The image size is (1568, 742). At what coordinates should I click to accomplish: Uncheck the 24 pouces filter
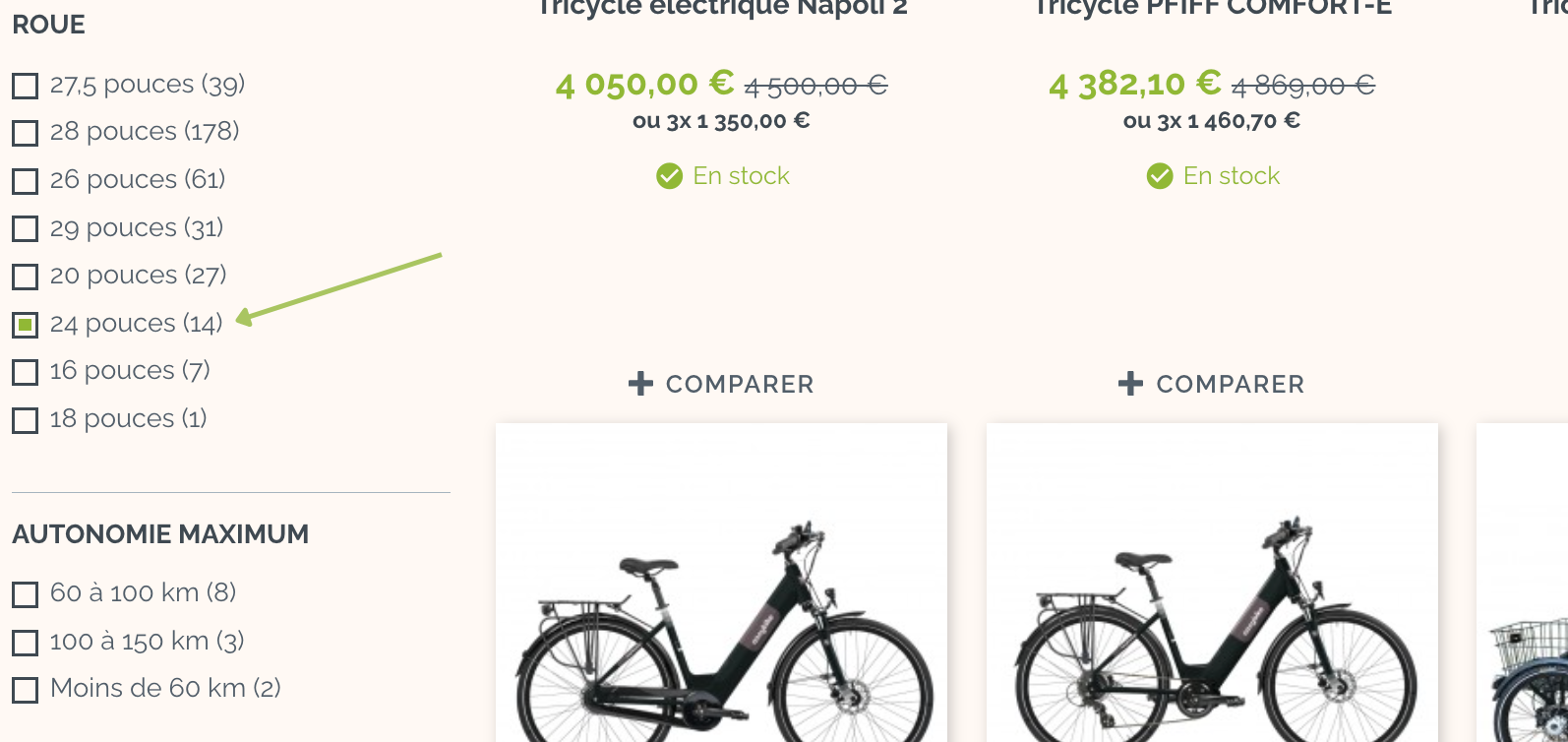26,324
